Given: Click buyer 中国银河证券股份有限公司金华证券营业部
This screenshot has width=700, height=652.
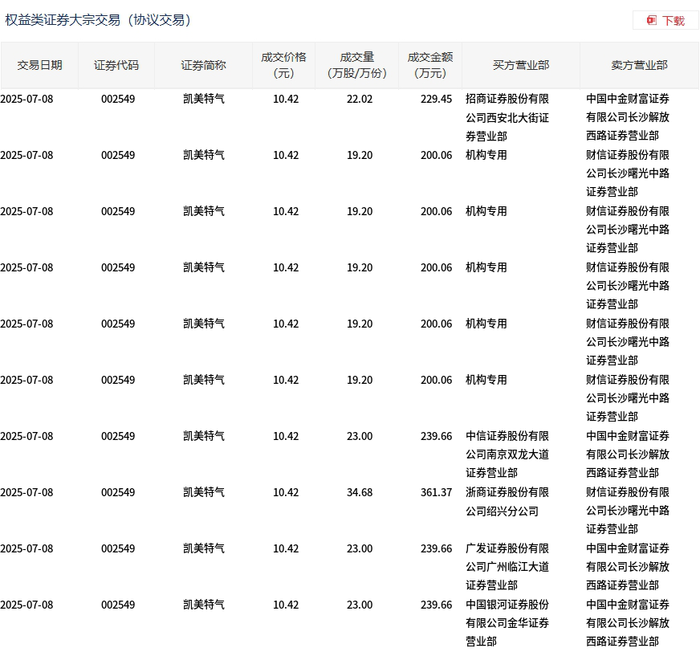Looking at the screenshot, I should point(507,623).
